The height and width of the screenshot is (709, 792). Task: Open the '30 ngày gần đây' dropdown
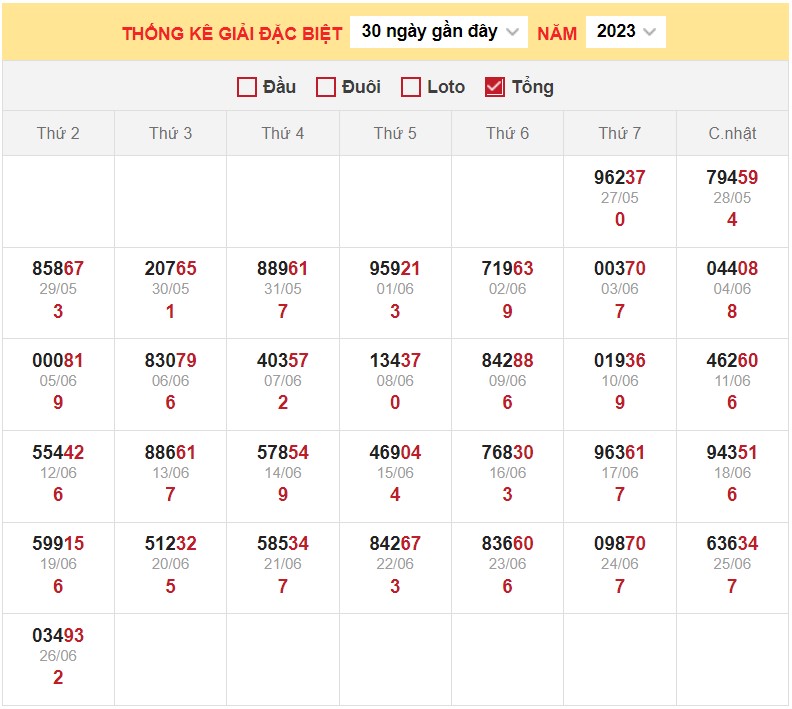pos(439,32)
